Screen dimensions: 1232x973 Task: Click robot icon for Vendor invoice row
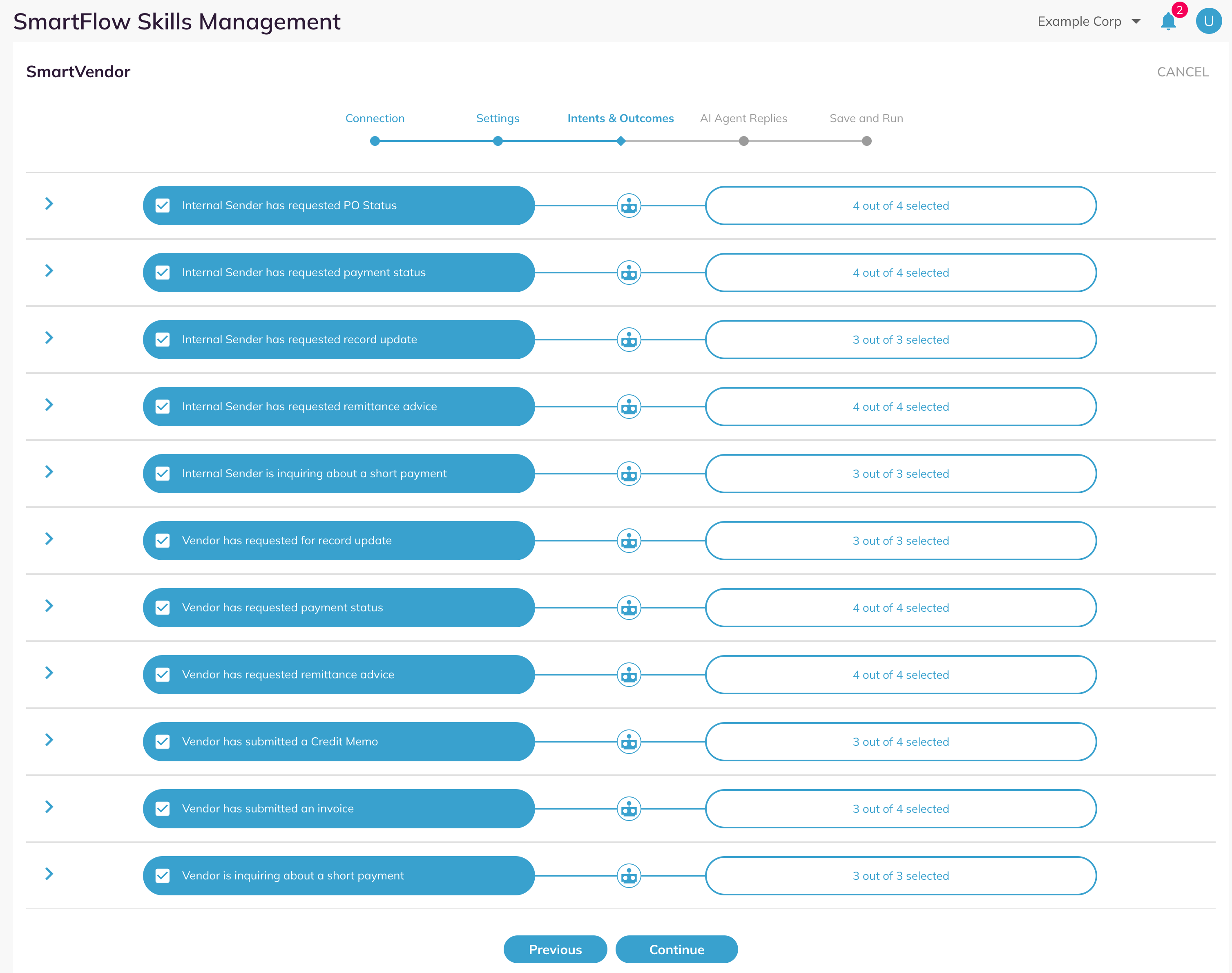(x=629, y=809)
